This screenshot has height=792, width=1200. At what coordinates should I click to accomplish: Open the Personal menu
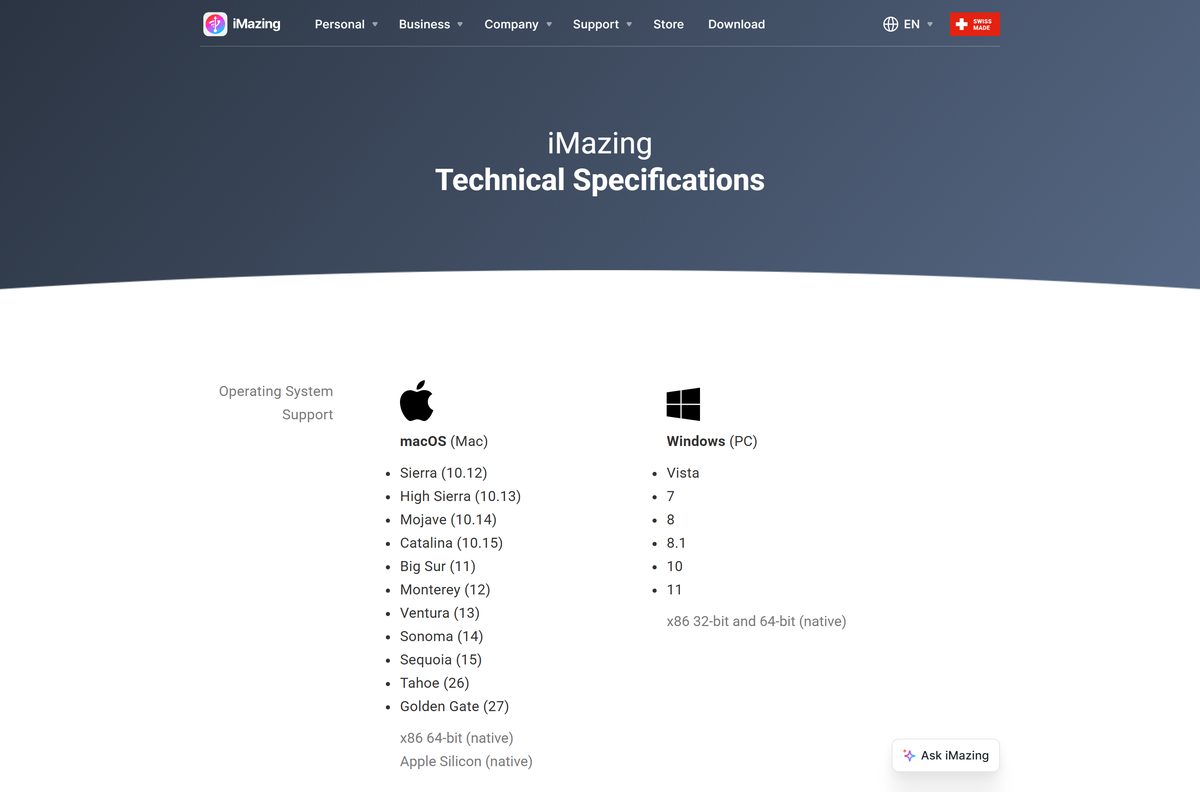pos(340,24)
